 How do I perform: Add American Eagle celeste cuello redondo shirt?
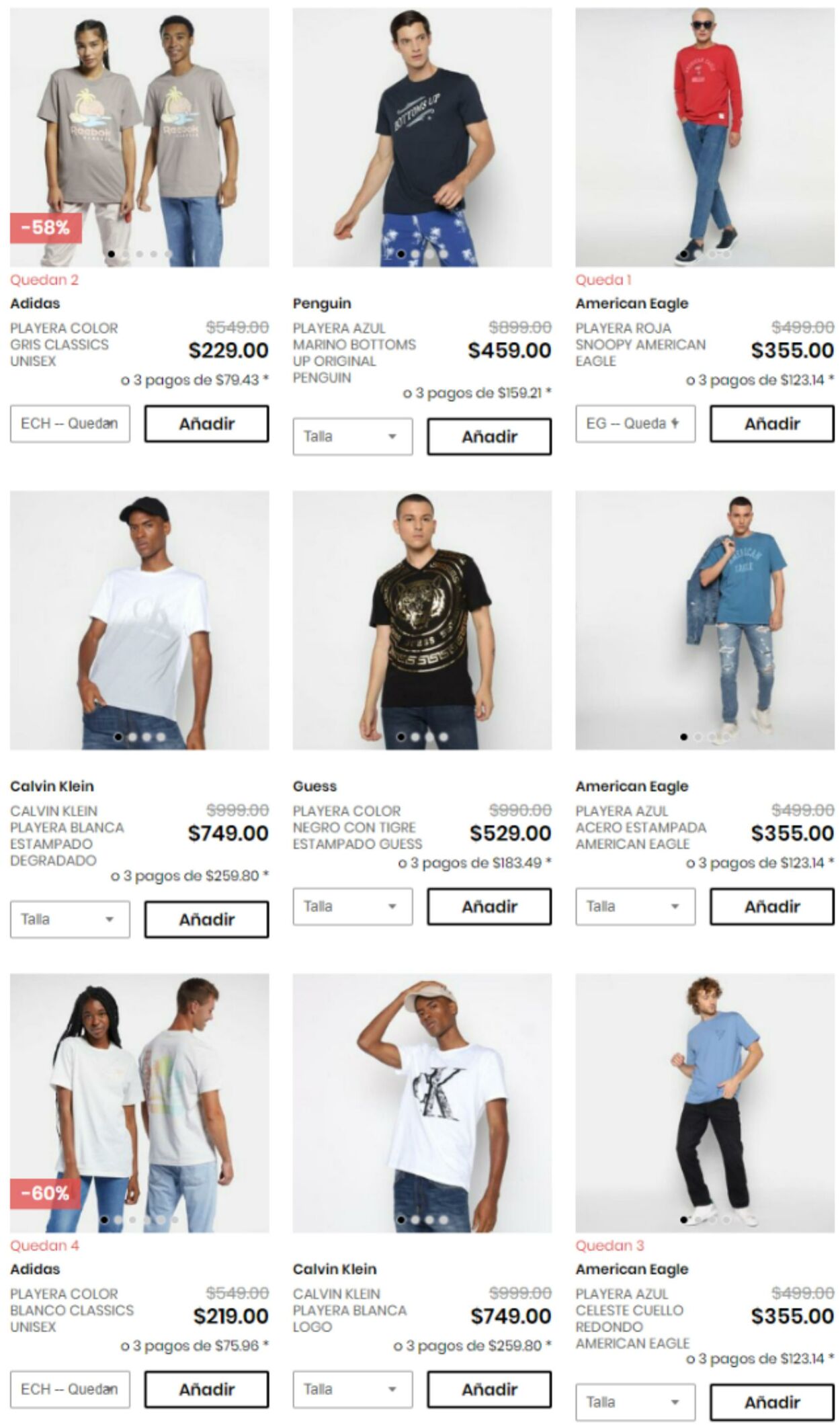(772, 1402)
